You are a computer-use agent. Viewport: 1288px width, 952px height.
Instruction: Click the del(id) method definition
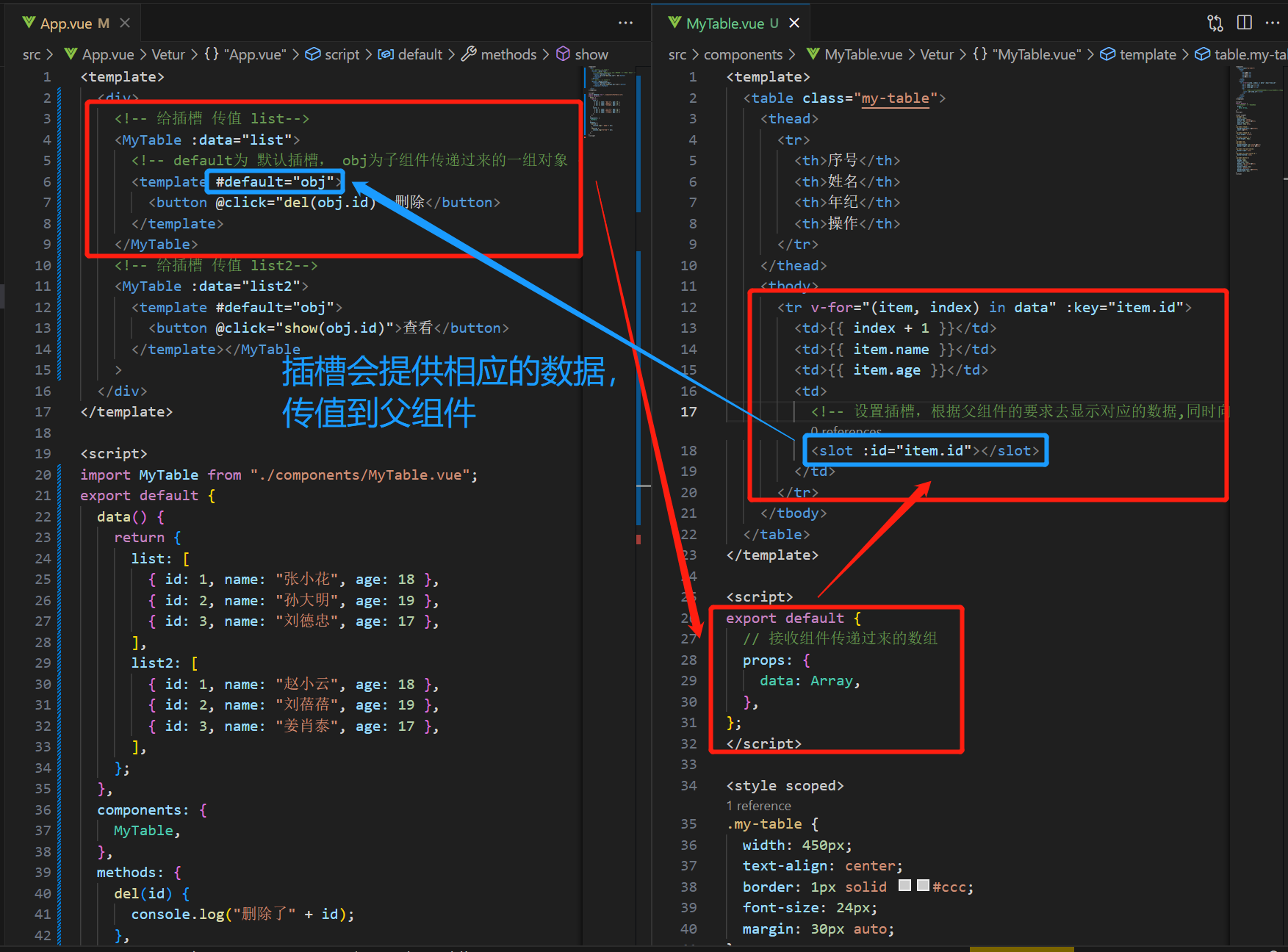coord(151,894)
